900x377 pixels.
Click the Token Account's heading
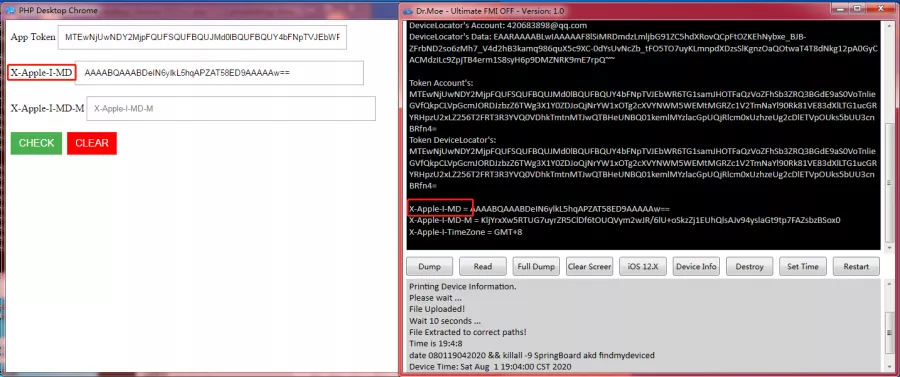click(x=441, y=83)
